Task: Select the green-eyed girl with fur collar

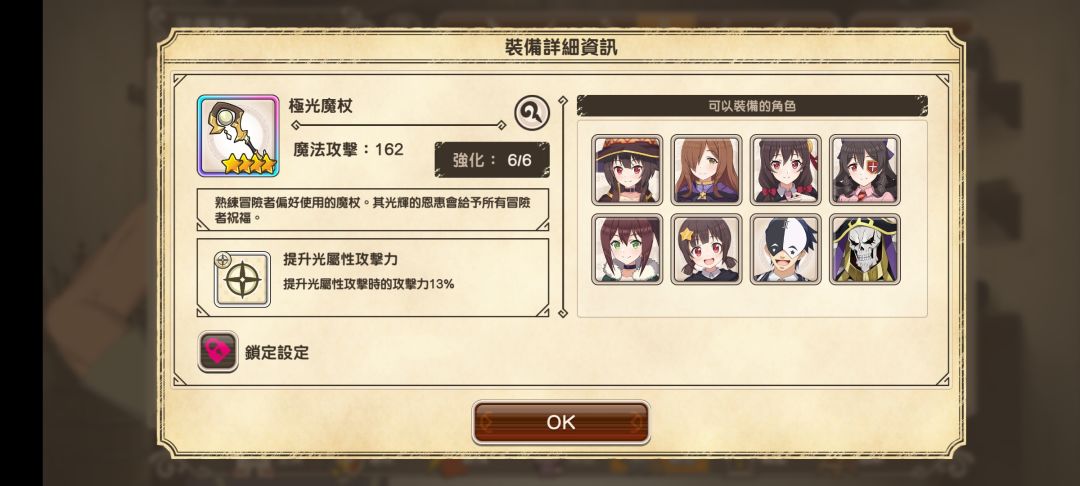Action: click(627, 249)
